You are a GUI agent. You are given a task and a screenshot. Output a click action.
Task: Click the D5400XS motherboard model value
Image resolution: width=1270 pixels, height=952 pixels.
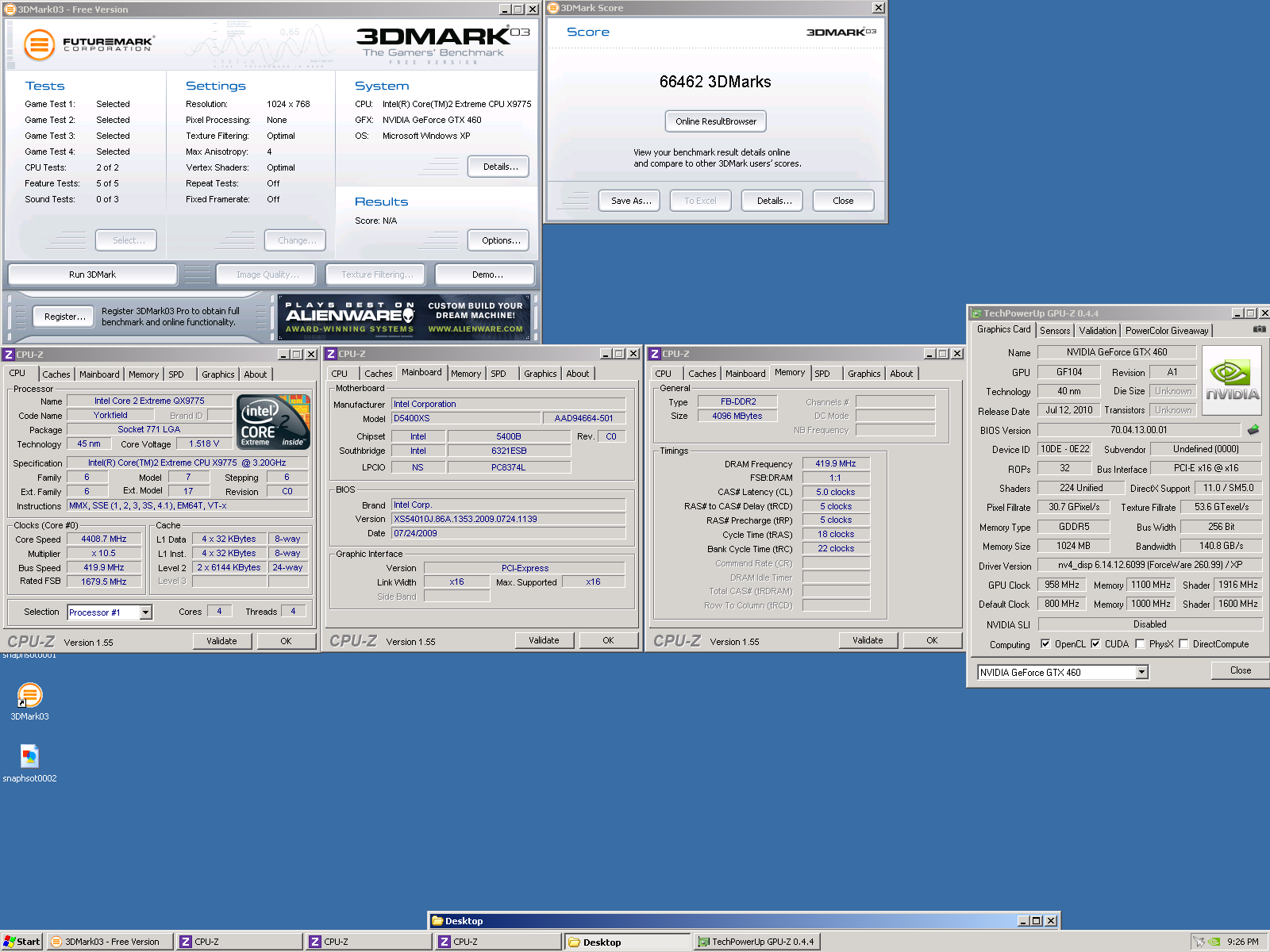point(466,418)
